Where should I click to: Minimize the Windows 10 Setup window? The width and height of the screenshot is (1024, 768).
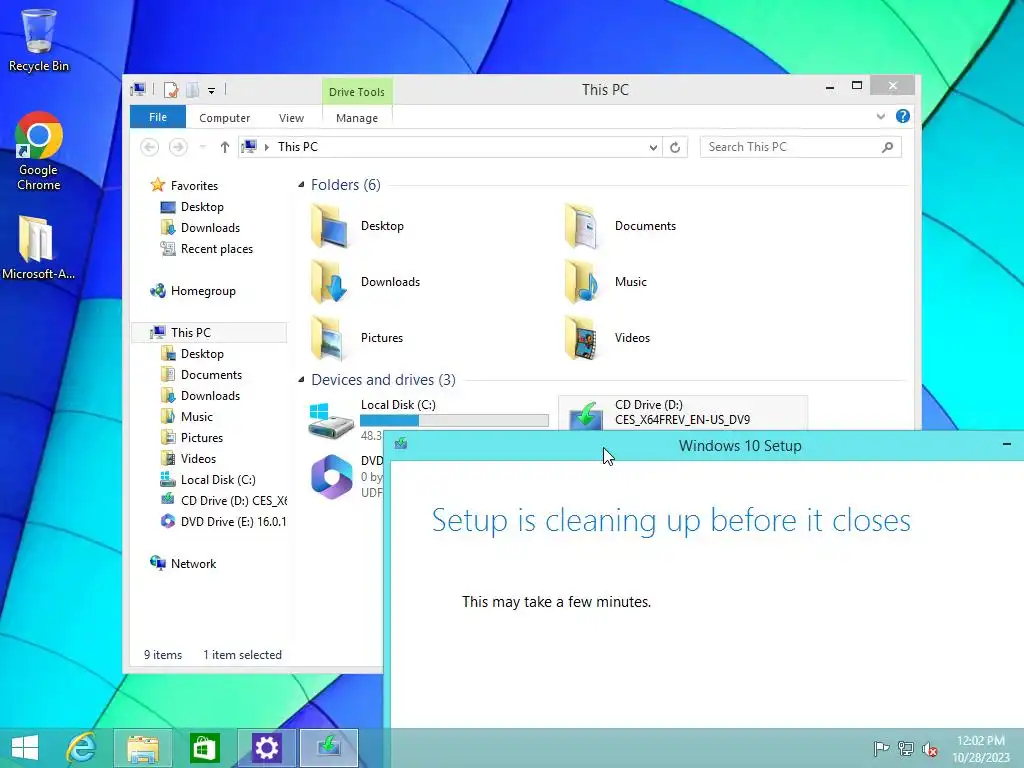[x=1006, y=445]
